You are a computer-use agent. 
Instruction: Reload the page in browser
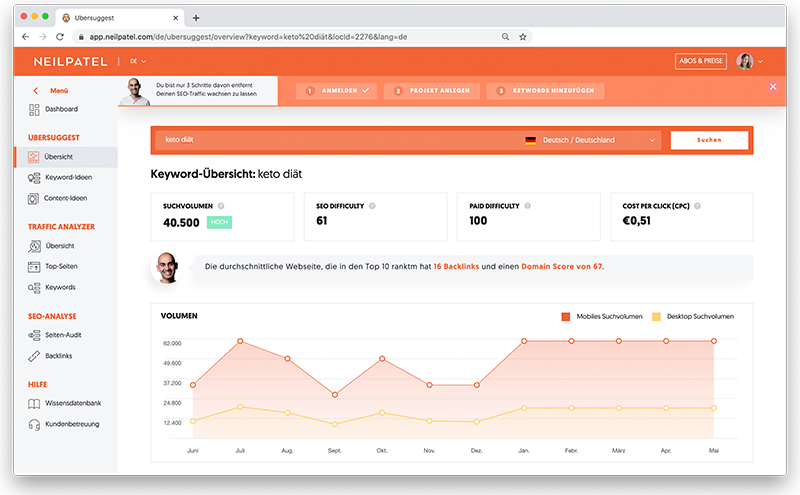60,37
